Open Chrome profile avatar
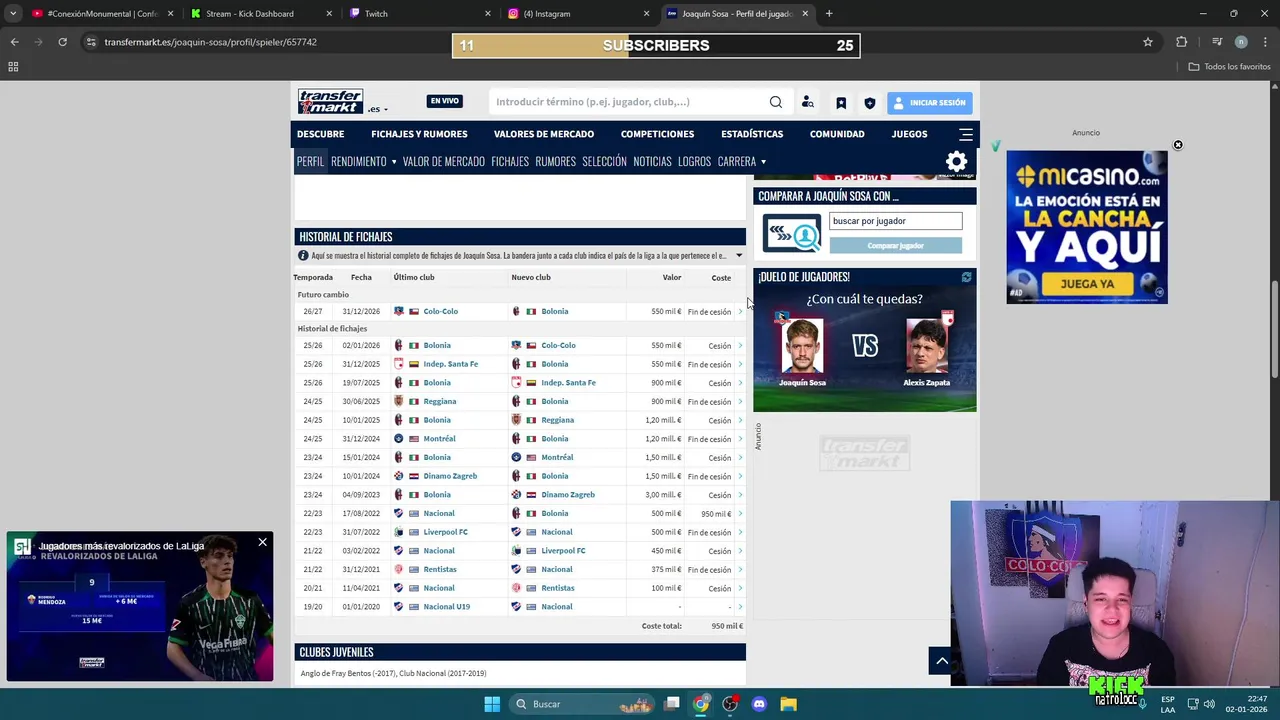Viewport: 1280px width, 720px height. [1241, 42]
